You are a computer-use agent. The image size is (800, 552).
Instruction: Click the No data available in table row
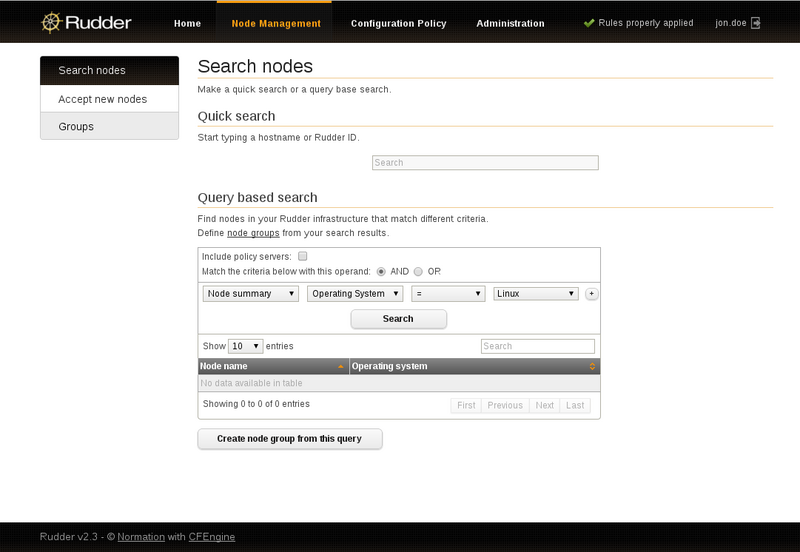pyautogui.click(x=399, y=383)
